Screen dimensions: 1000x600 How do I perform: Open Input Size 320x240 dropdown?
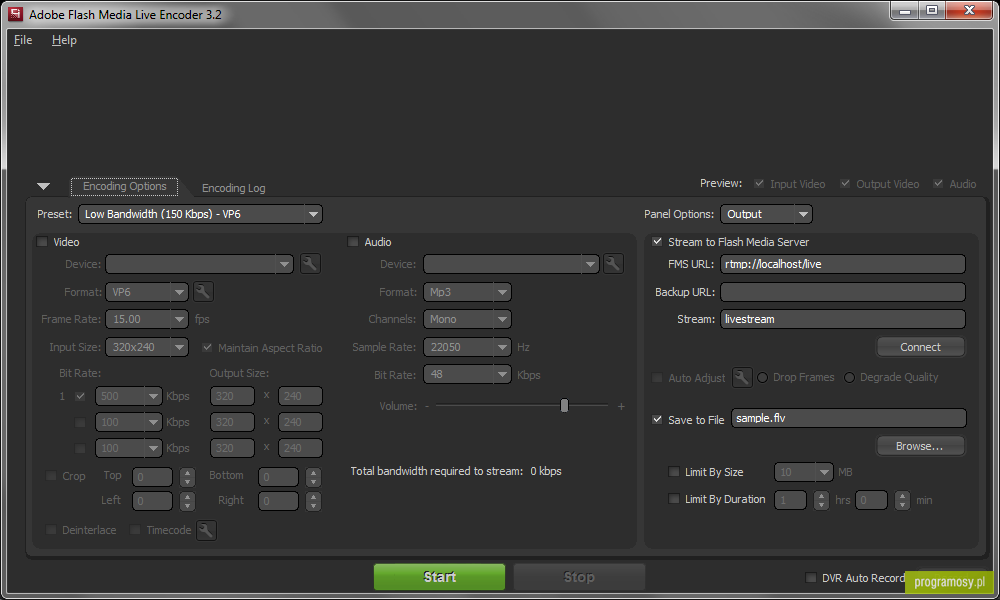tap(147, 347)
